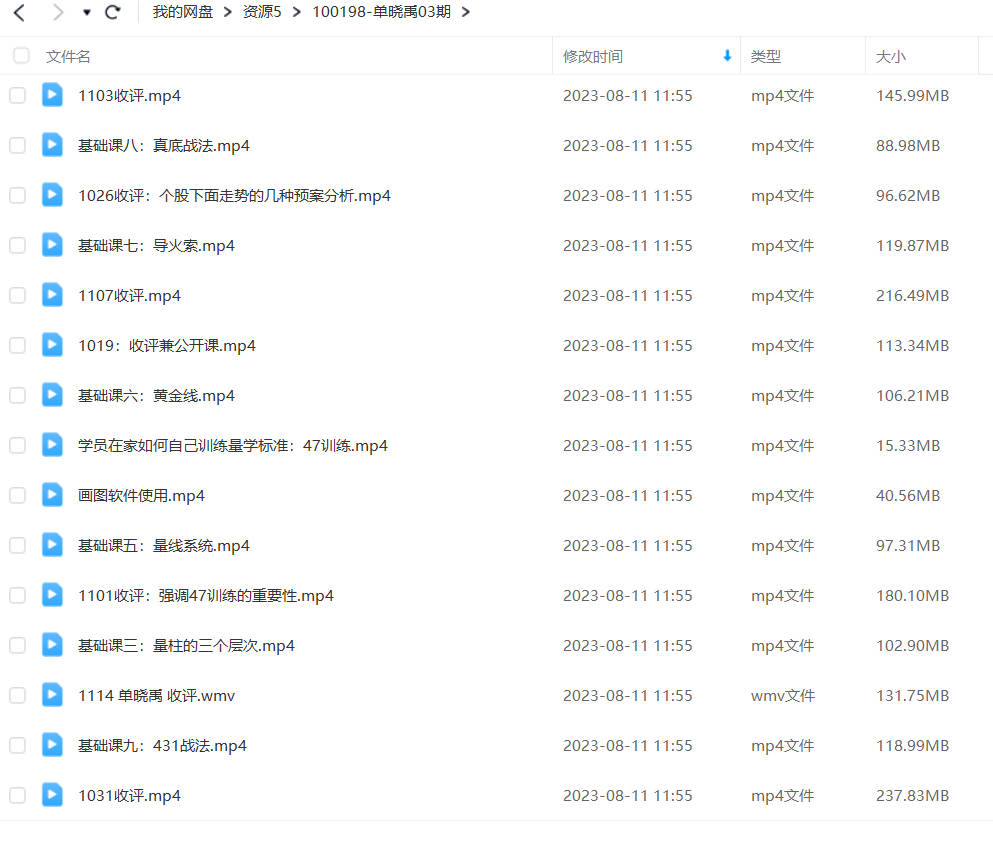Image resolution: width=993 pixels, height=846 pixels.
Task: Click video icon of 基础课五：量线系统.mp4
Action: (x=52, y=545)
